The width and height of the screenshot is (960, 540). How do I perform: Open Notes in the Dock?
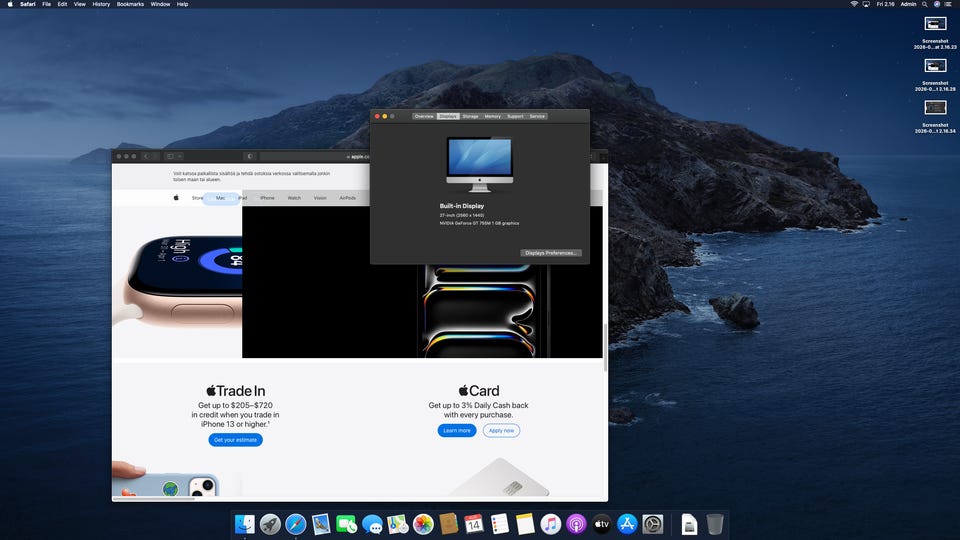(x=525, y=524)
